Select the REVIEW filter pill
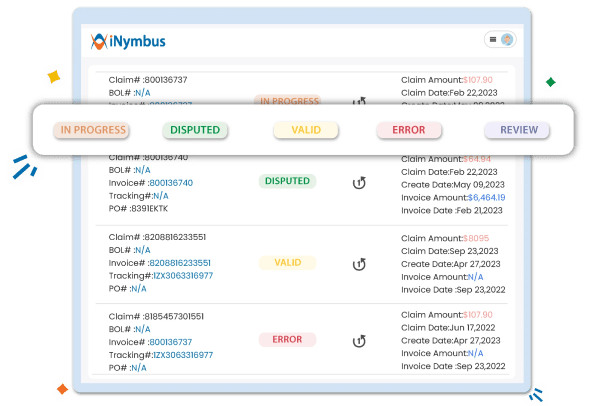The height and width of the screenshot is (406, 600). pyautogui.click(x=517, y=130)
